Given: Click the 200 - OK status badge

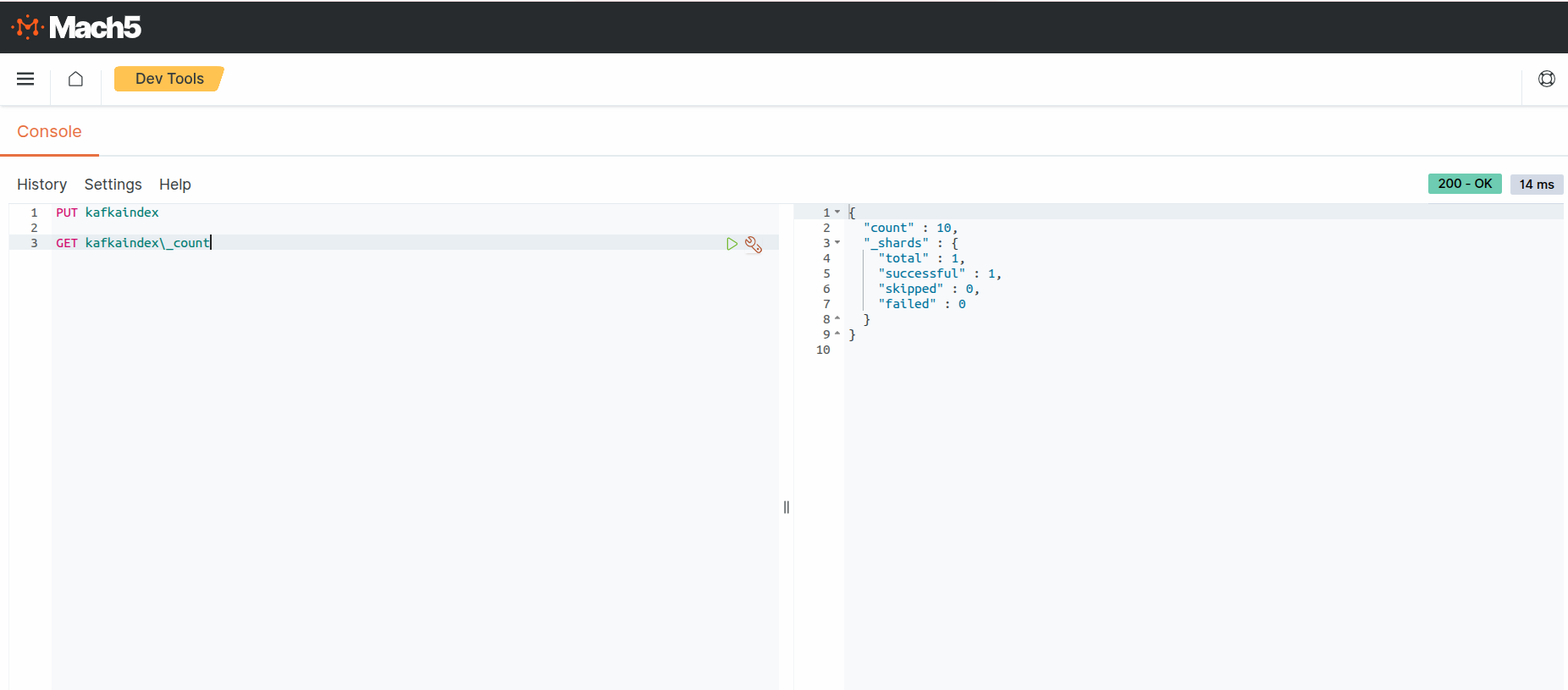Looking at the screenshot, I should click(1464, 184).
